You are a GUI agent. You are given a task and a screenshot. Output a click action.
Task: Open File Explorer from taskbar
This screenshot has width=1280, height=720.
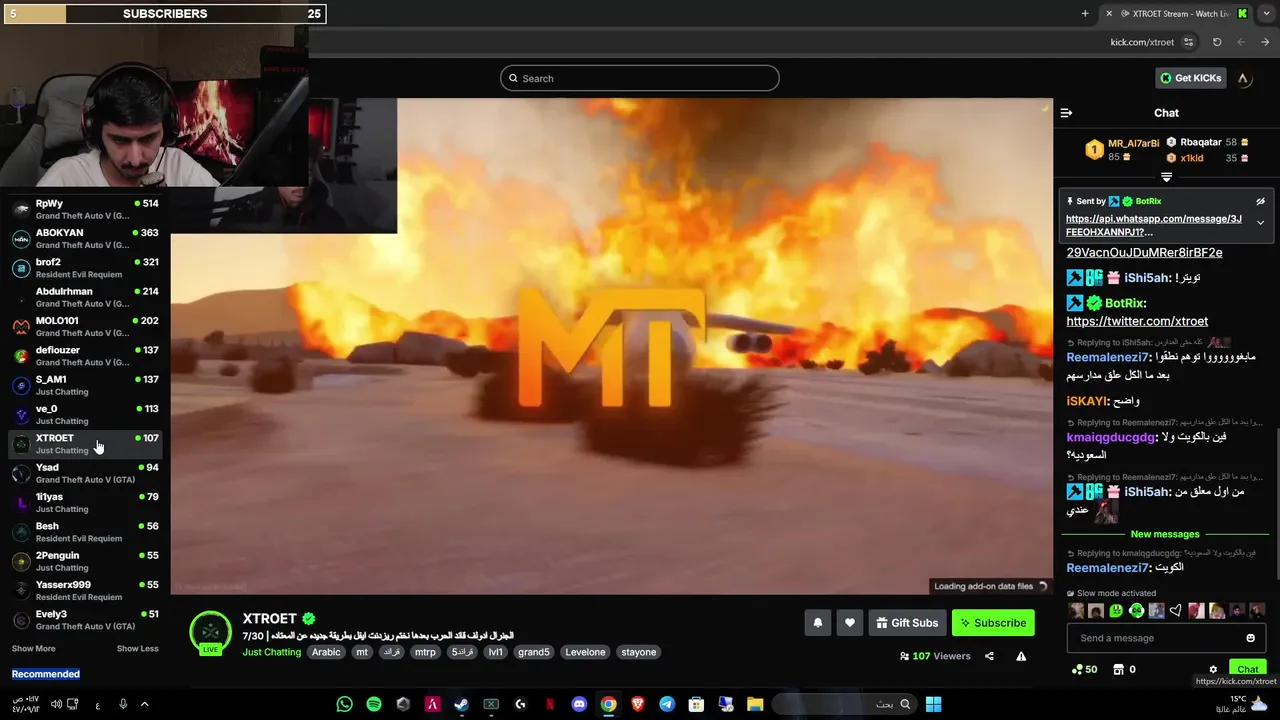(x=755, y=704)
